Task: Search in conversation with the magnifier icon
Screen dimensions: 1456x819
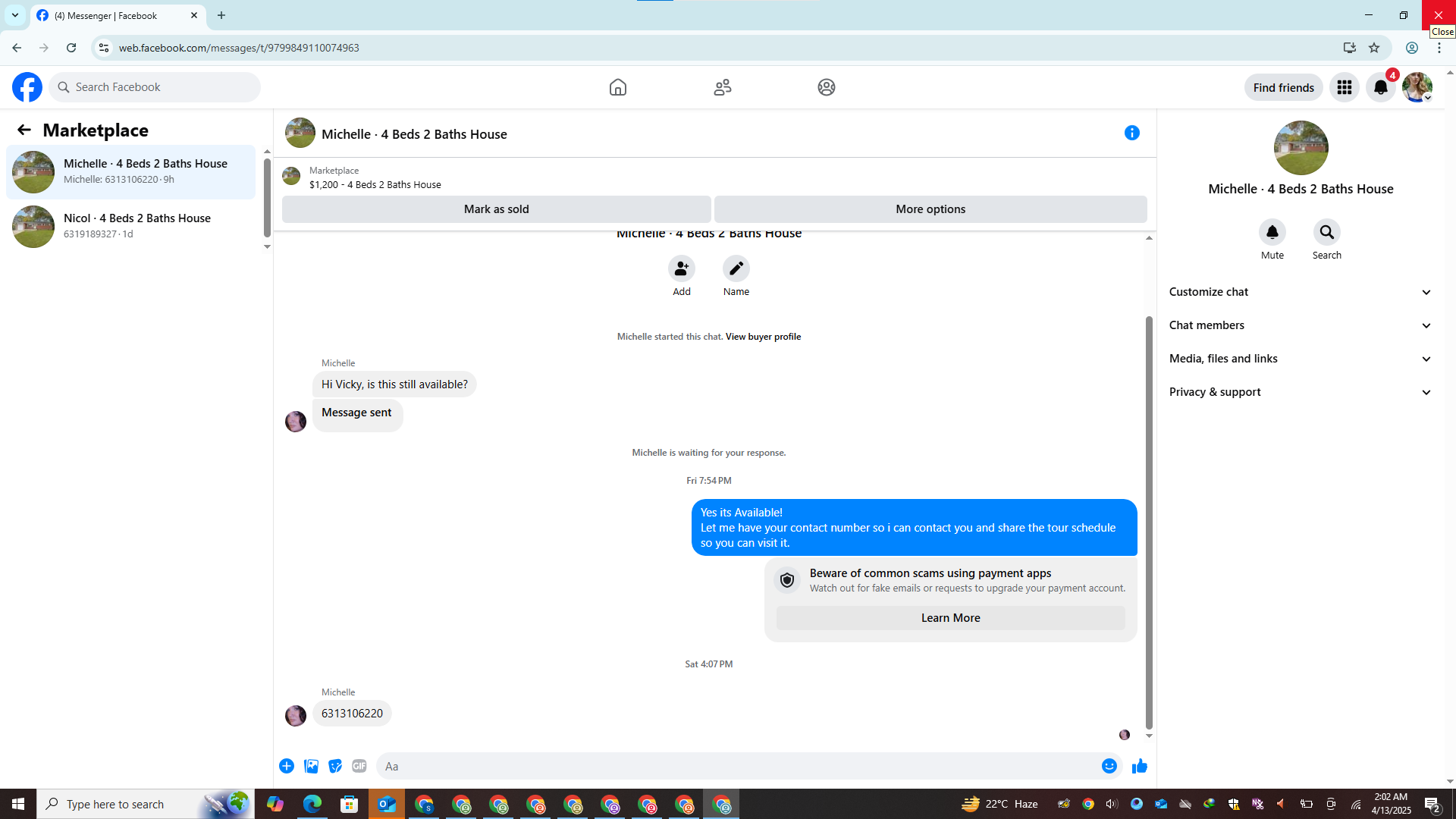Action: 1327,232
